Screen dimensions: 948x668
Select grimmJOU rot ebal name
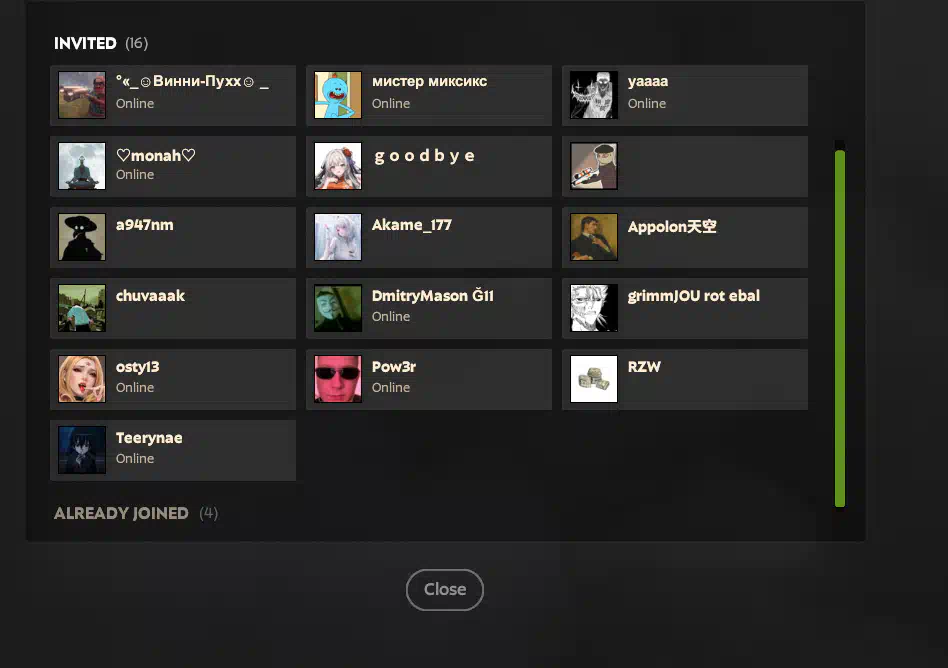click(x=693, y=296)
